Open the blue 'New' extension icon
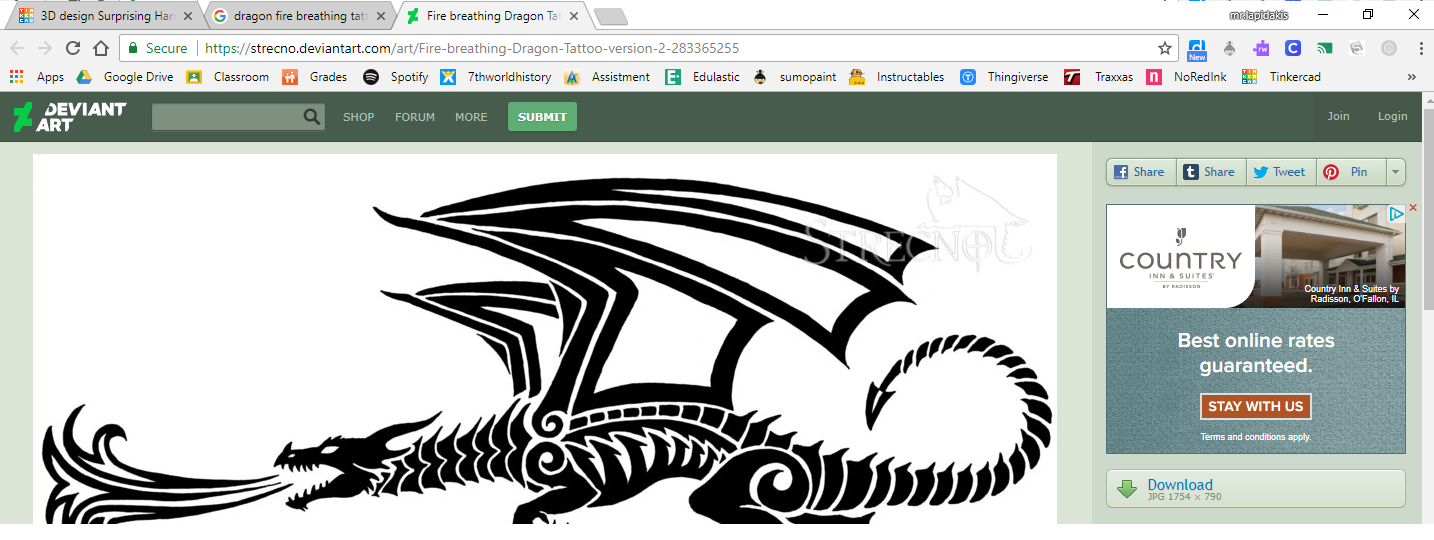Viewport: 1434px width, 540px height. (x=1197, y=49)
